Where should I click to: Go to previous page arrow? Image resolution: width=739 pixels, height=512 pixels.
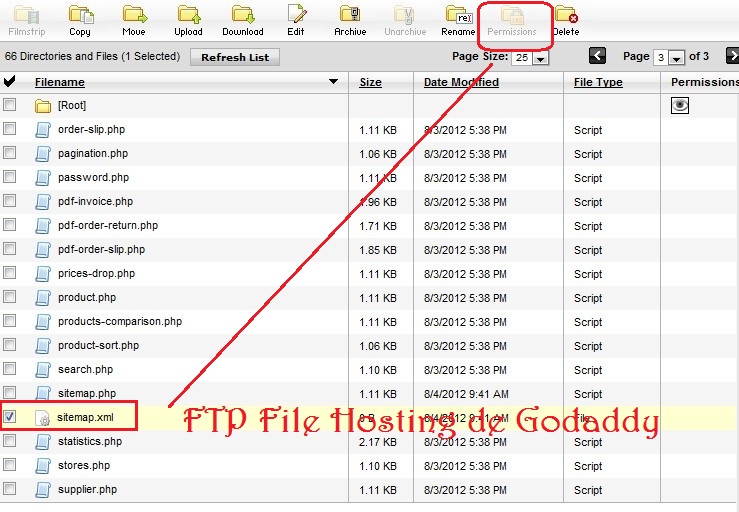(x=597, y=56)
